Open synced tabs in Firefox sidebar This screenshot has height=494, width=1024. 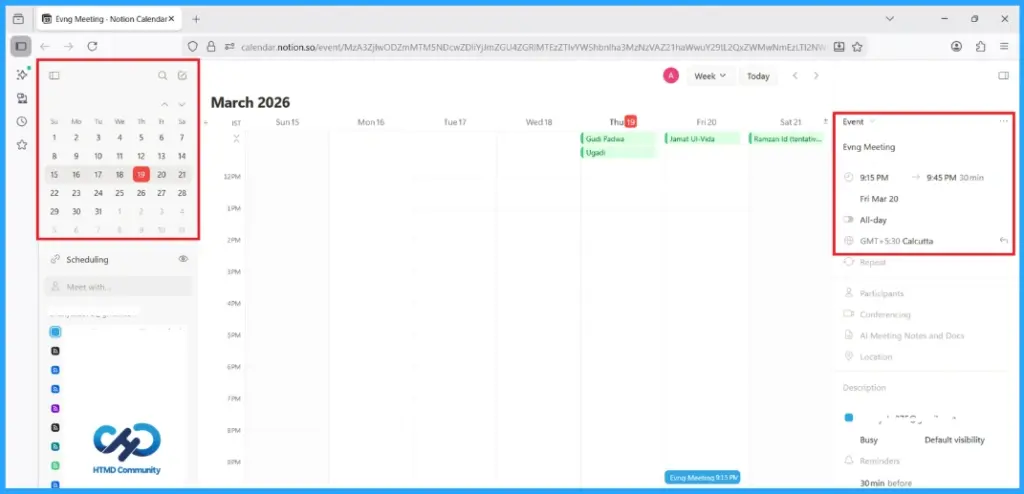(22, 98)
